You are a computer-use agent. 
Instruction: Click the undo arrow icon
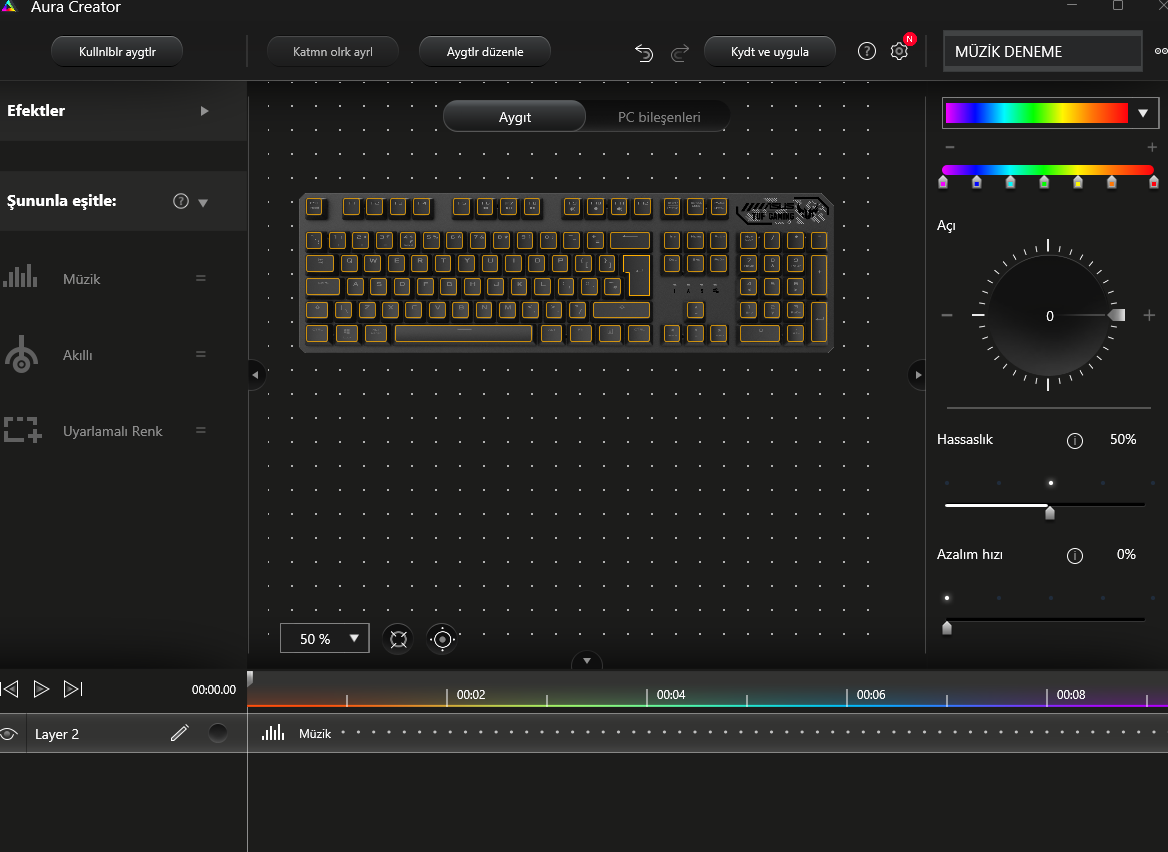tap(644, 53)
